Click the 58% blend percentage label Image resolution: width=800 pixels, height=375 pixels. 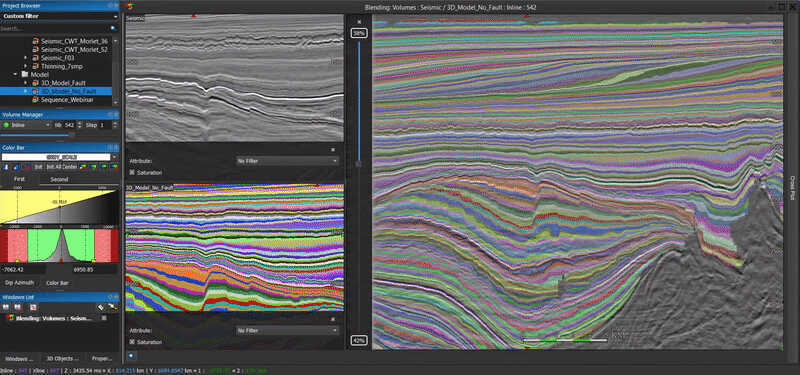[x=359, y=33]
